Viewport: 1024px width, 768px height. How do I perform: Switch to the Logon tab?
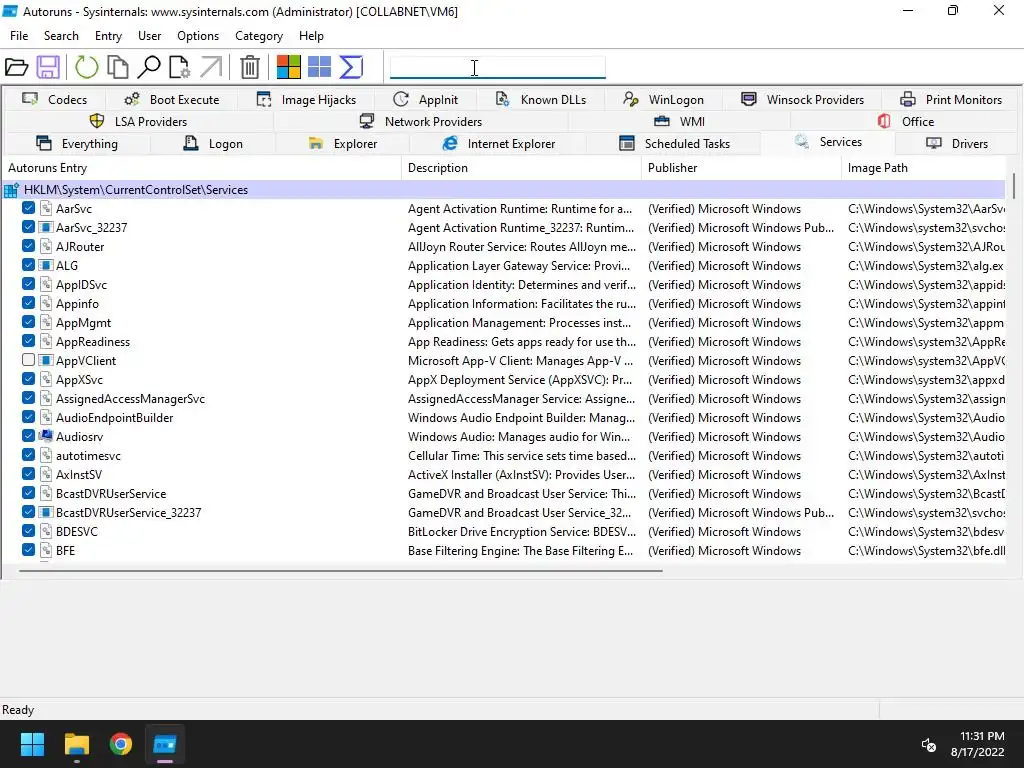pyautogui.click(x=213, y=144)
